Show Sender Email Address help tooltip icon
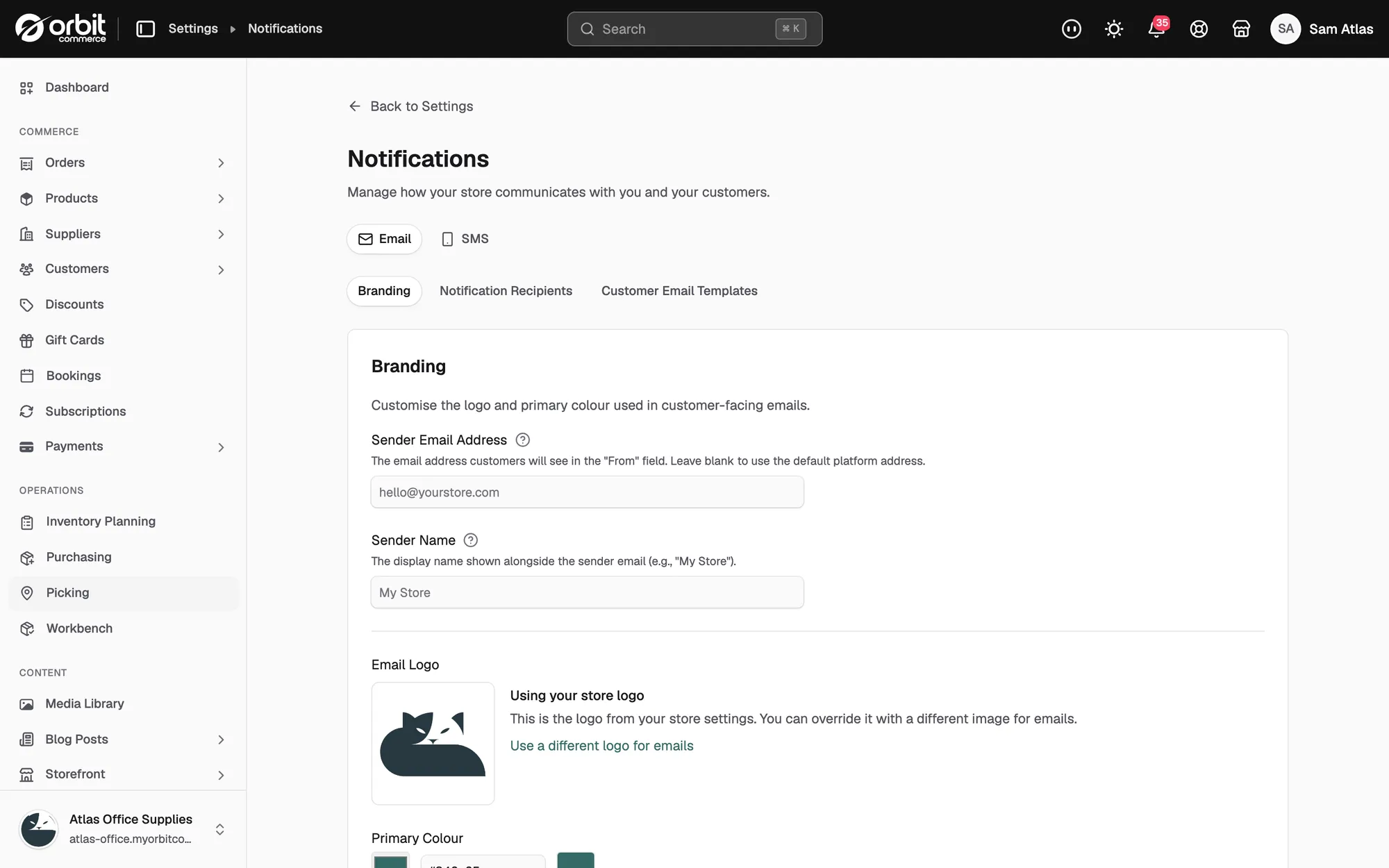 coord(523,440)
